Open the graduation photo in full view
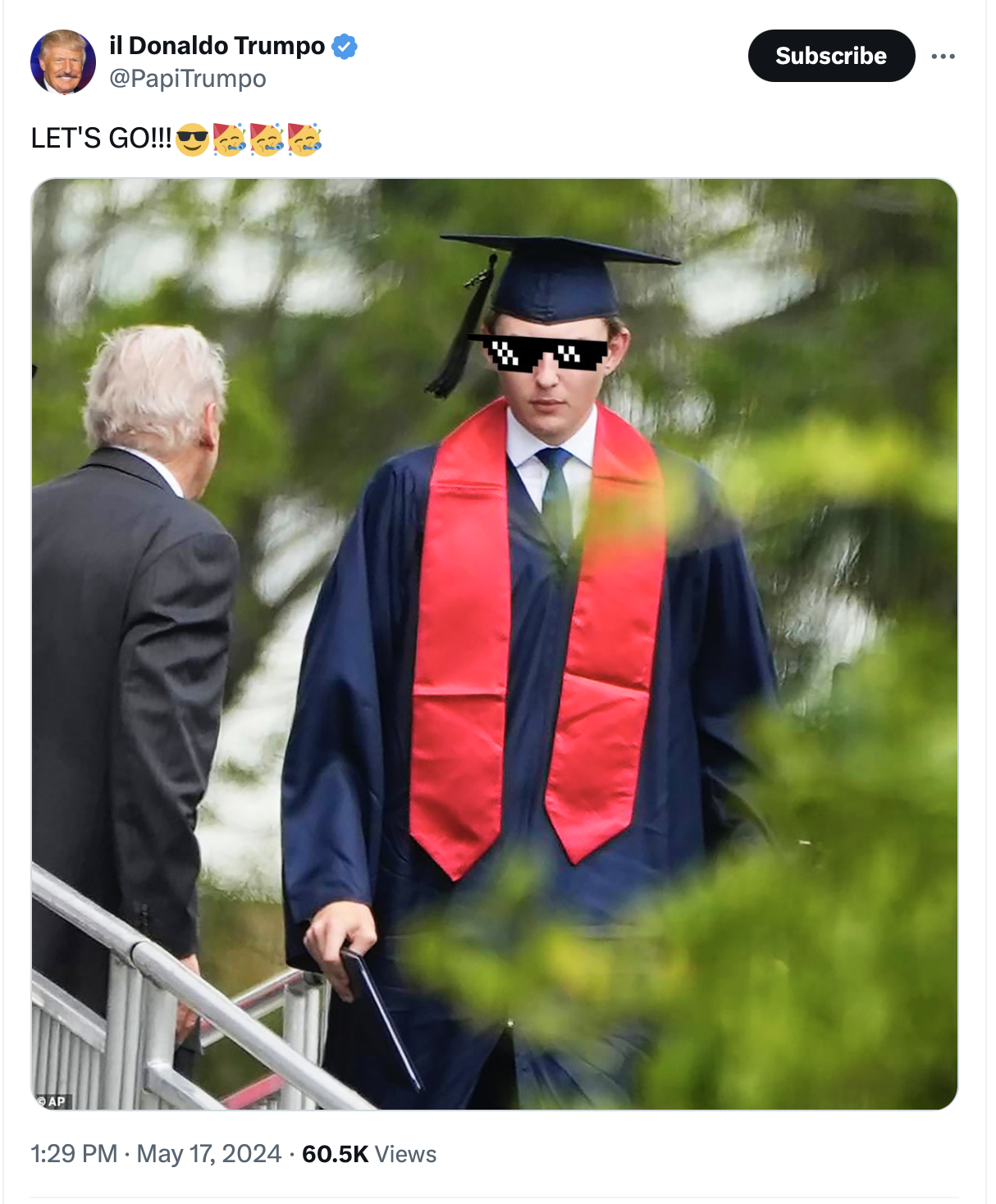The width and height of the screenshot is (996, 1204). tap(495, 644)
